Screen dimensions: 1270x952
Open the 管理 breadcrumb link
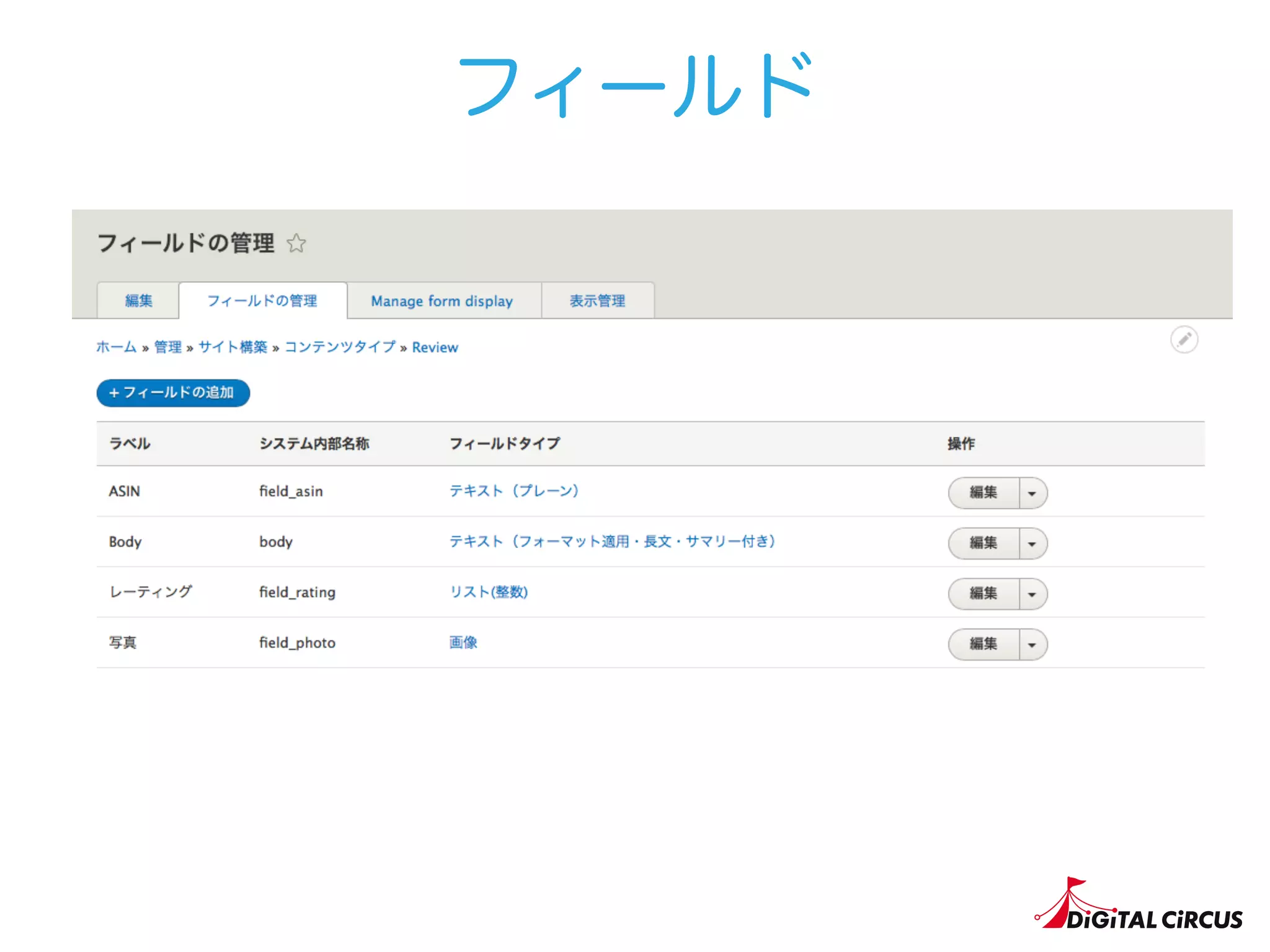pyautogui.click(x=167, y=347)
